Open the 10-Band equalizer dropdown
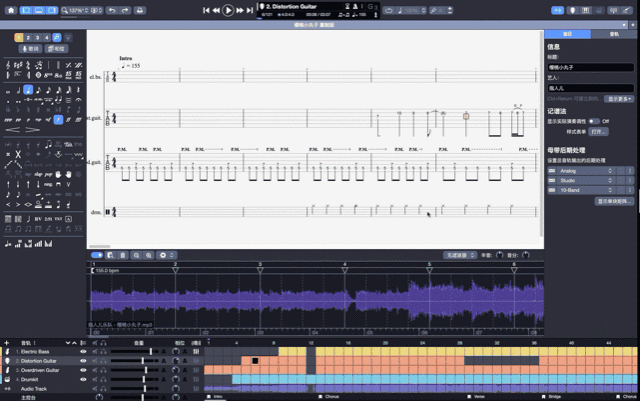640x401 pixels. 585,189
